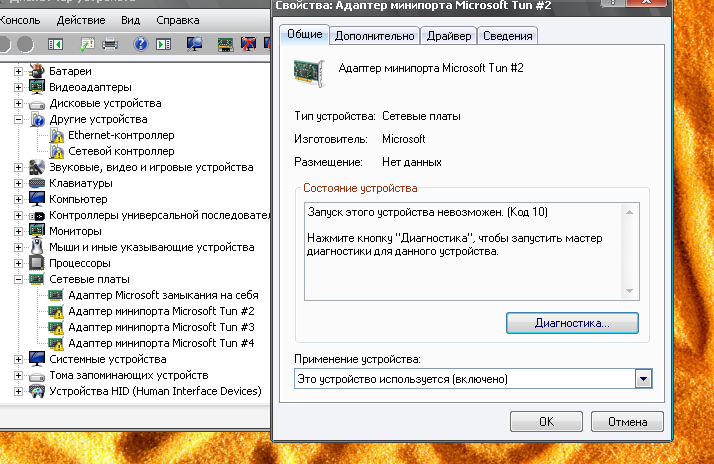714x464 pixels.
Task: Click the Ethernet-контроллер warning icon
Action: coord(57,135)
